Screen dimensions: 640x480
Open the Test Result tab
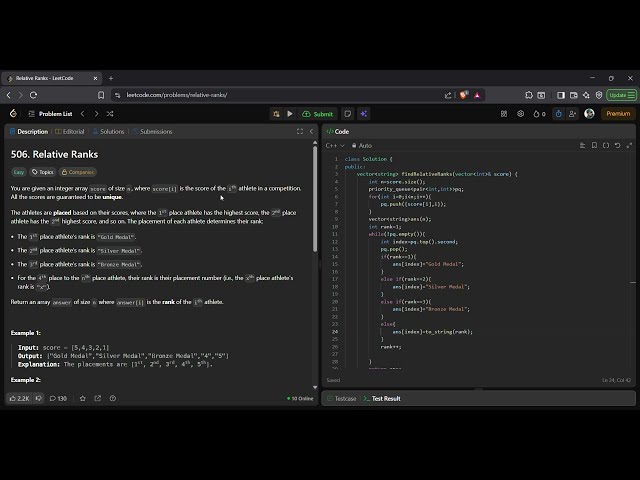(x=382, y=399)
